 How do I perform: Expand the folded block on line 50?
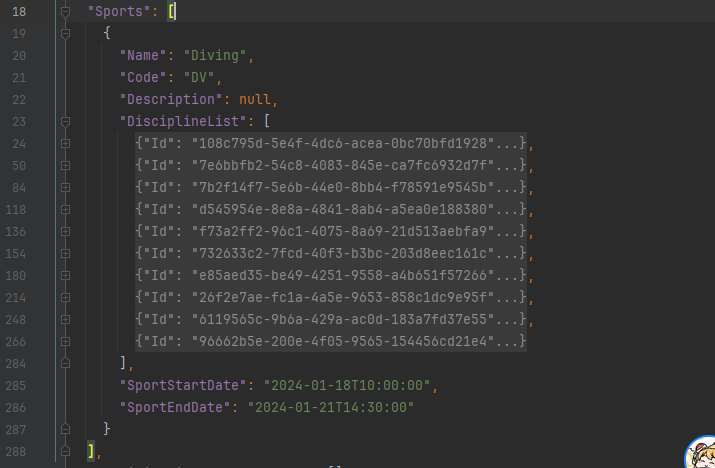[65, 165]
